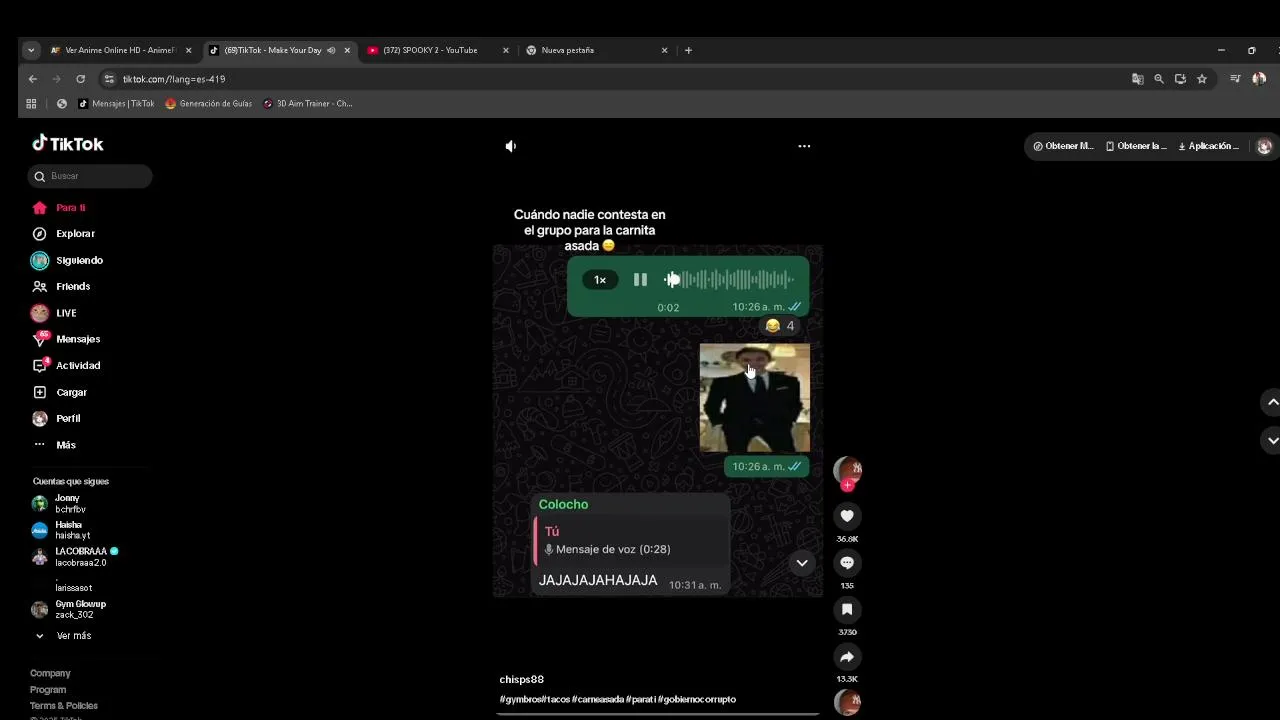Open the apps grid in bookmarks bar

pyautogui.click(x=31, y=103)
